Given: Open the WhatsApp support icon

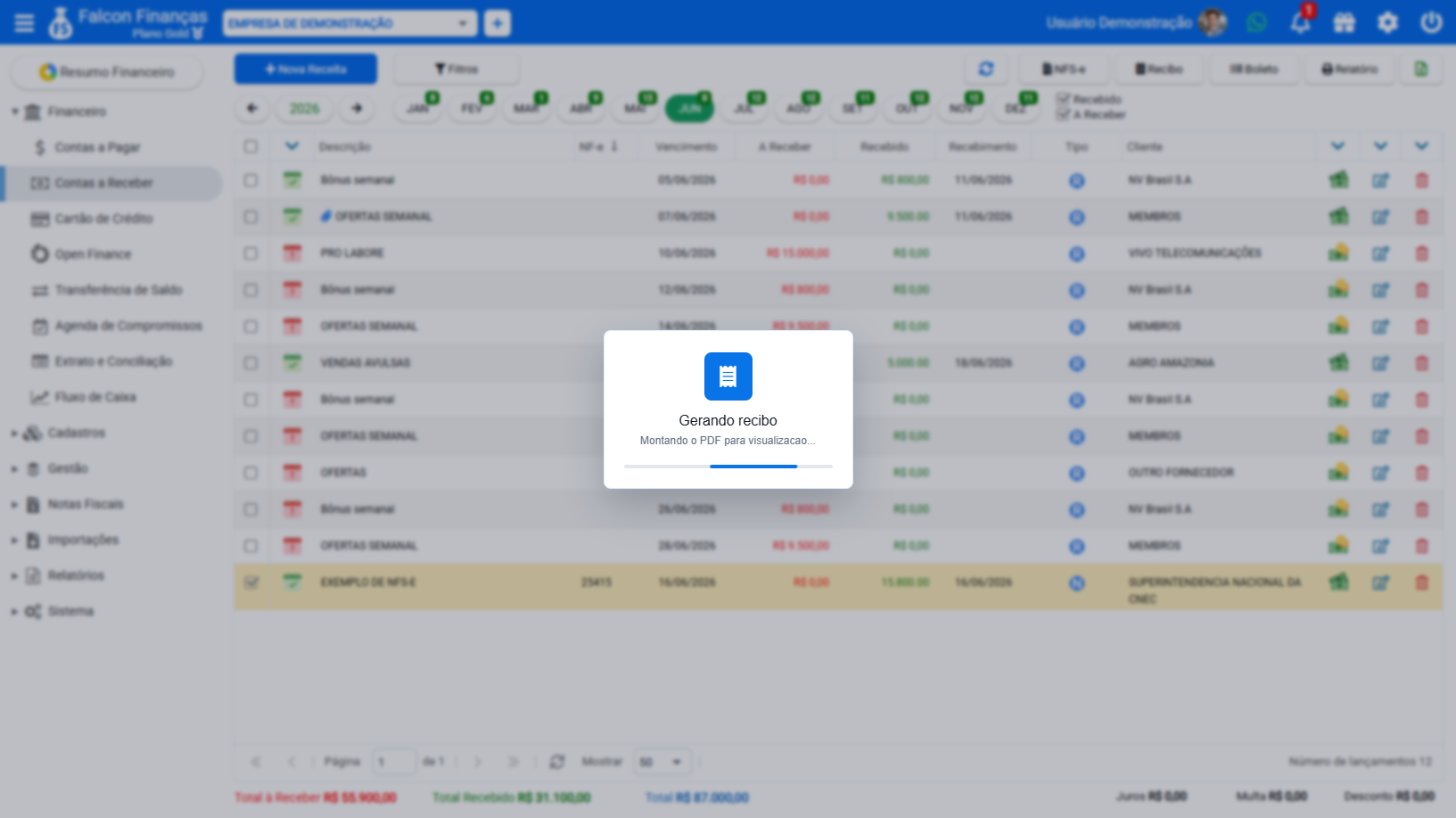Looking at the screenshot, I should (x=1256, y=22).
